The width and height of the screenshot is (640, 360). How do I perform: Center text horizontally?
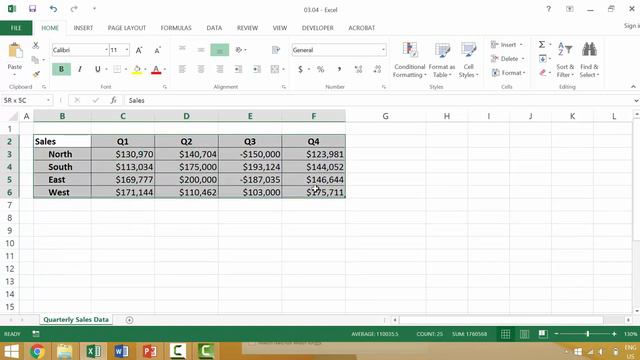click(201, 69)
